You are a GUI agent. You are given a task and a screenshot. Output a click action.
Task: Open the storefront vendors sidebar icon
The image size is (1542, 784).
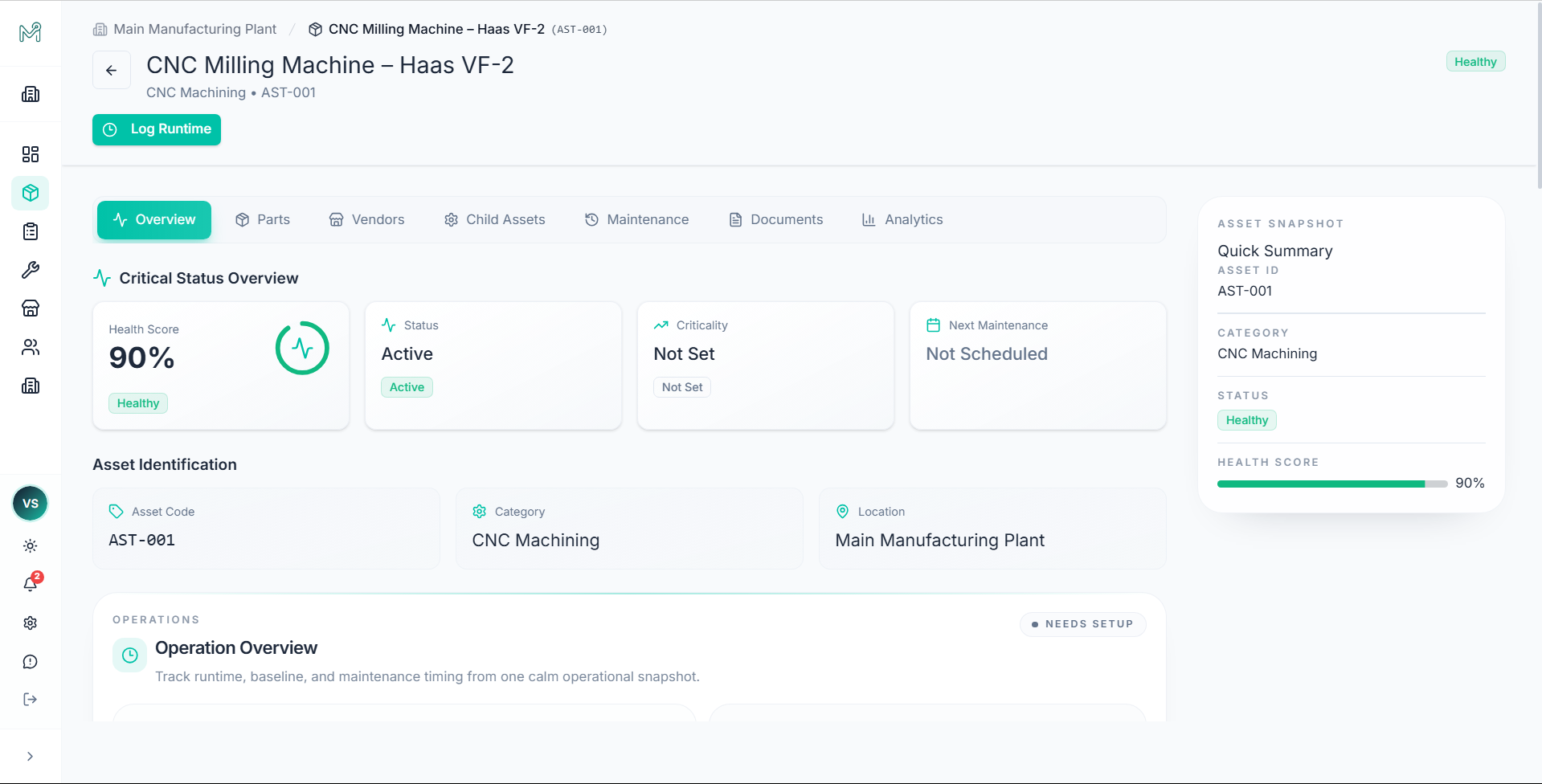click(31, 308)
